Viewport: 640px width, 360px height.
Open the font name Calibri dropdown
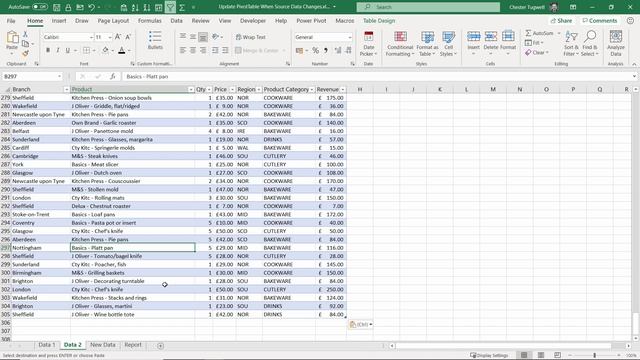91,37
